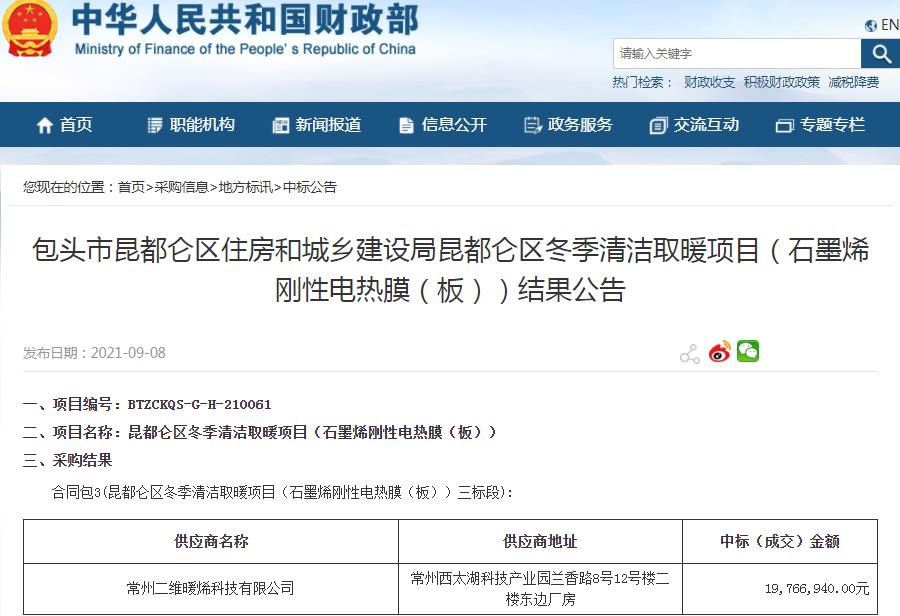Open the 交流互动 navigation item
Image resolution: width=900 pixels, height=616 pixels.
(695, 125)
